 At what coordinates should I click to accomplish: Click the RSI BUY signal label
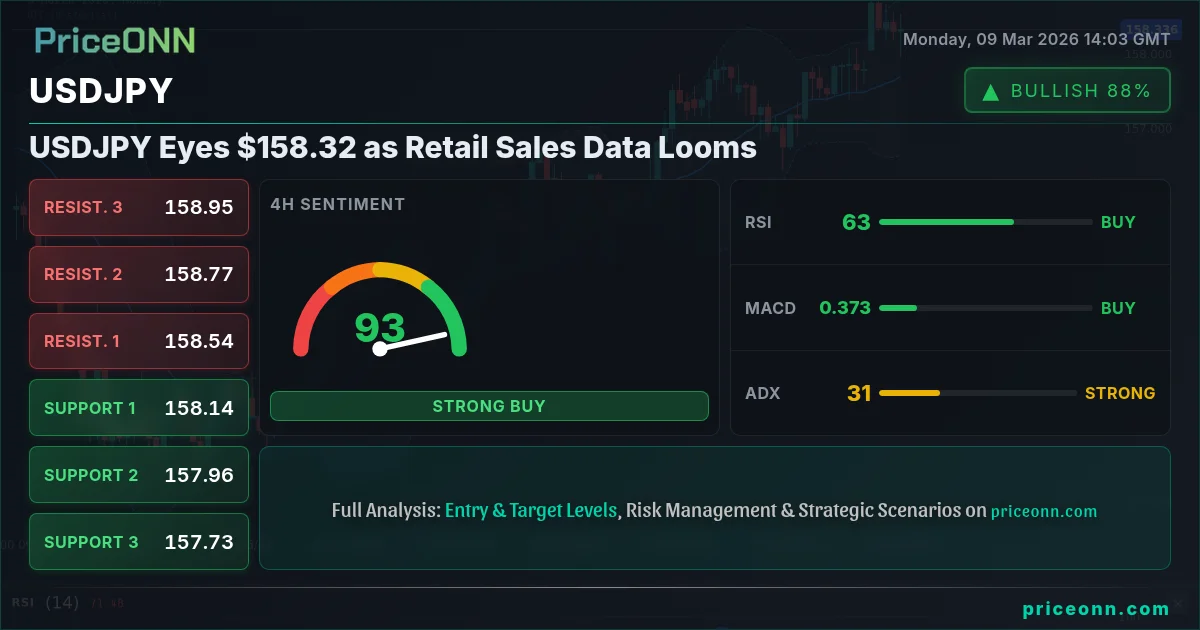click(x=1118, y=222)
